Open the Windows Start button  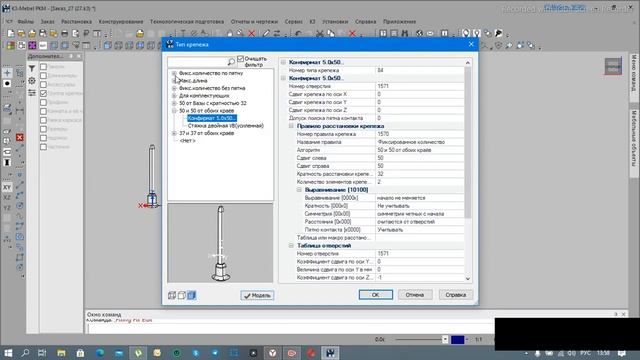(x=8, y=353)
